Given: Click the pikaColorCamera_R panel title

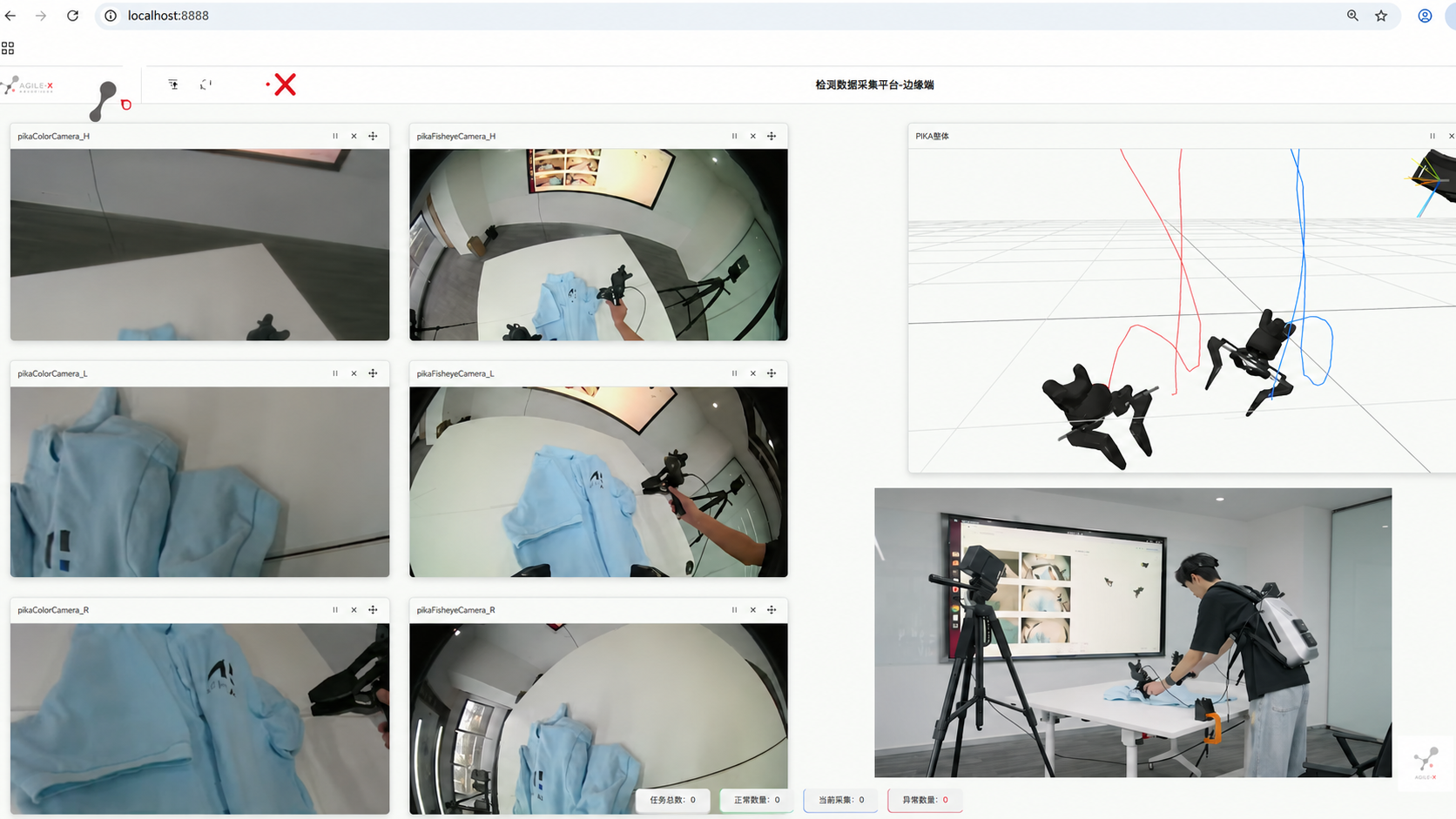Looking at the screenshot, I should [53, 610].
